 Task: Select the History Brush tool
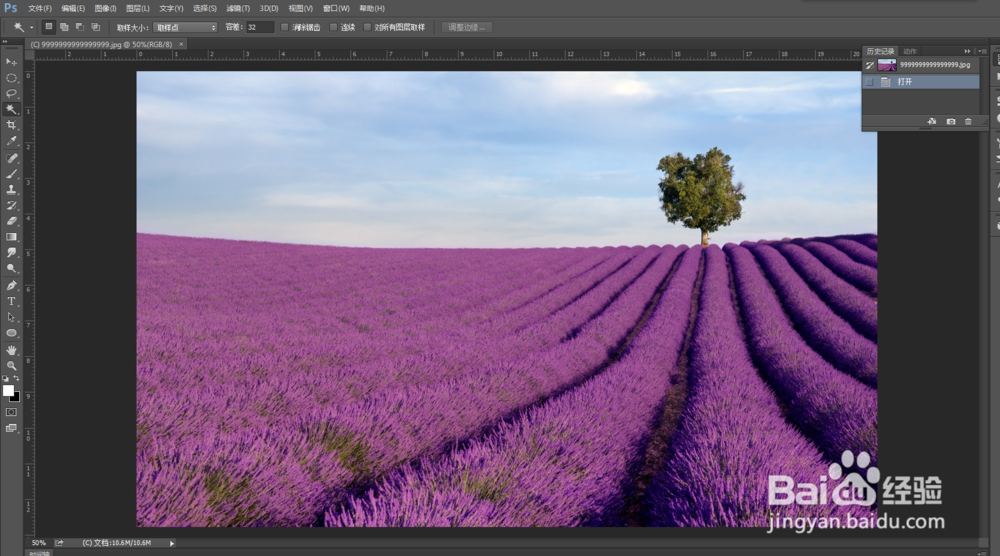(11, 205)
